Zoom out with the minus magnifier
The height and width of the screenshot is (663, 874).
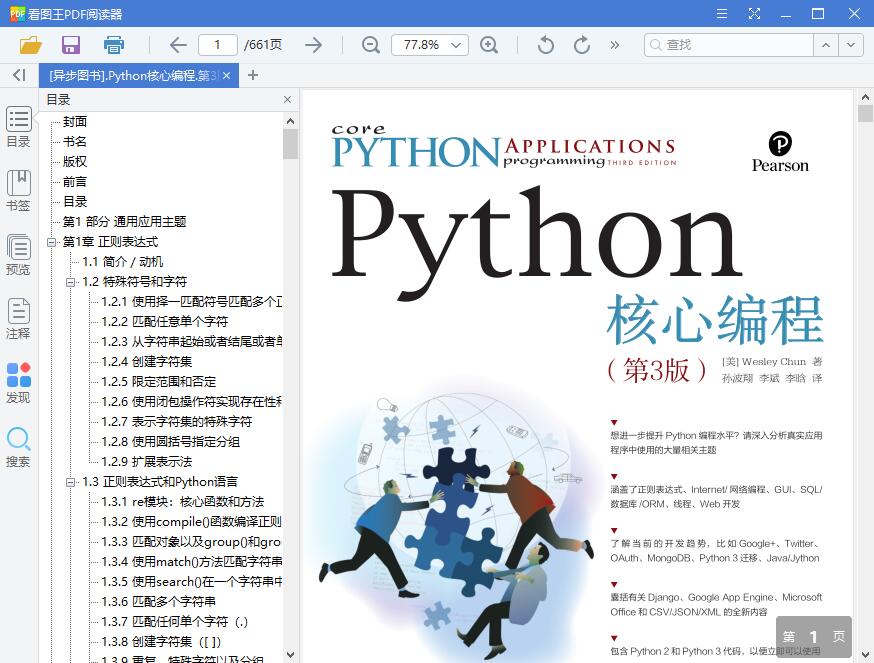(371, 45)
